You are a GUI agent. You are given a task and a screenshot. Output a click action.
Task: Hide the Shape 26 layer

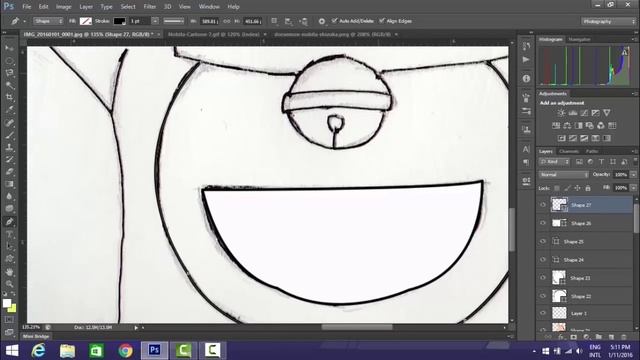(x=543, y=223)
